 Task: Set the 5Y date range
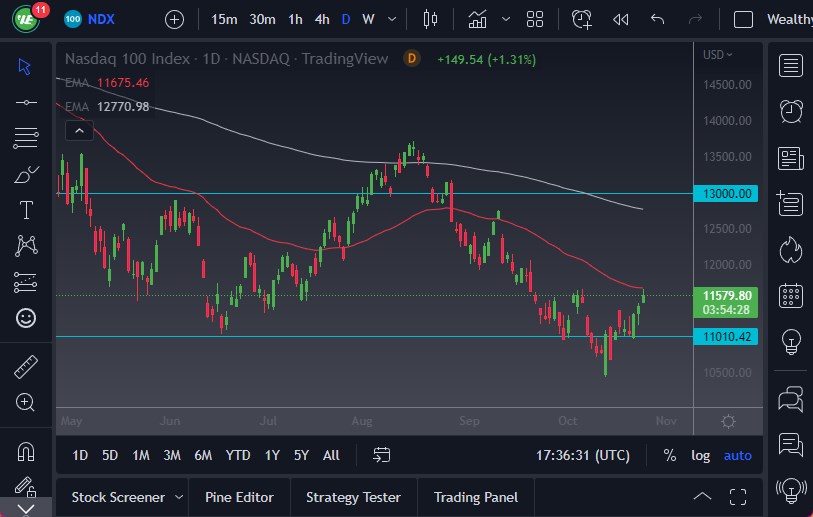(301, 455)
